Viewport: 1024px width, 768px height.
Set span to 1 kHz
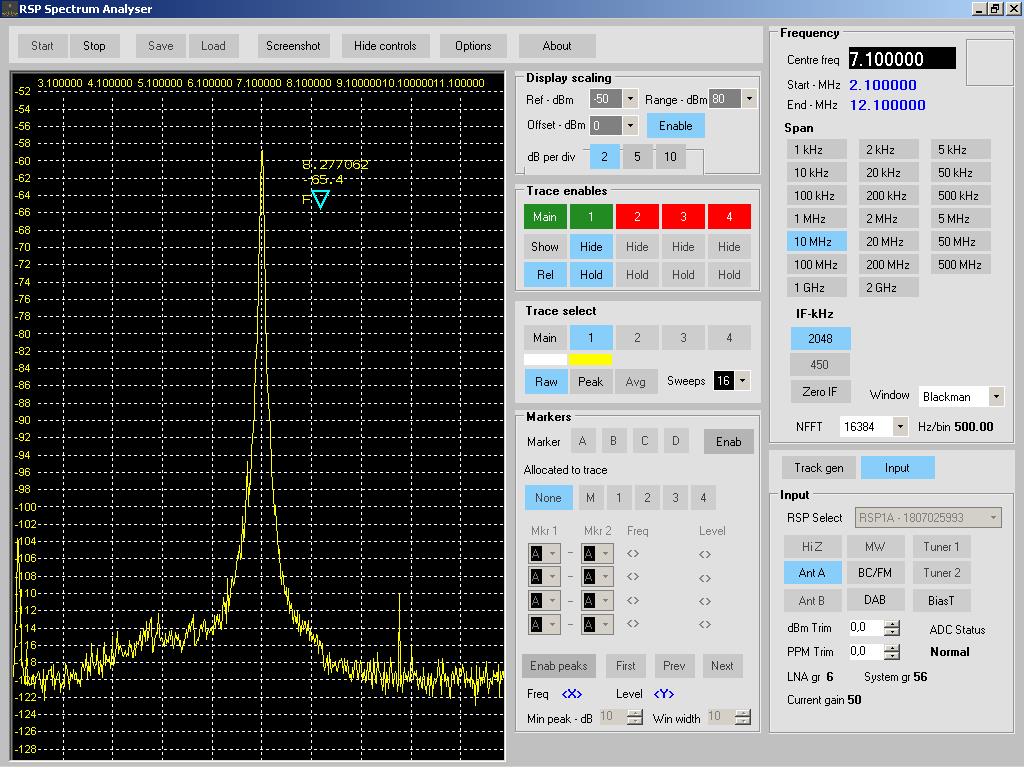coord(816,150)
